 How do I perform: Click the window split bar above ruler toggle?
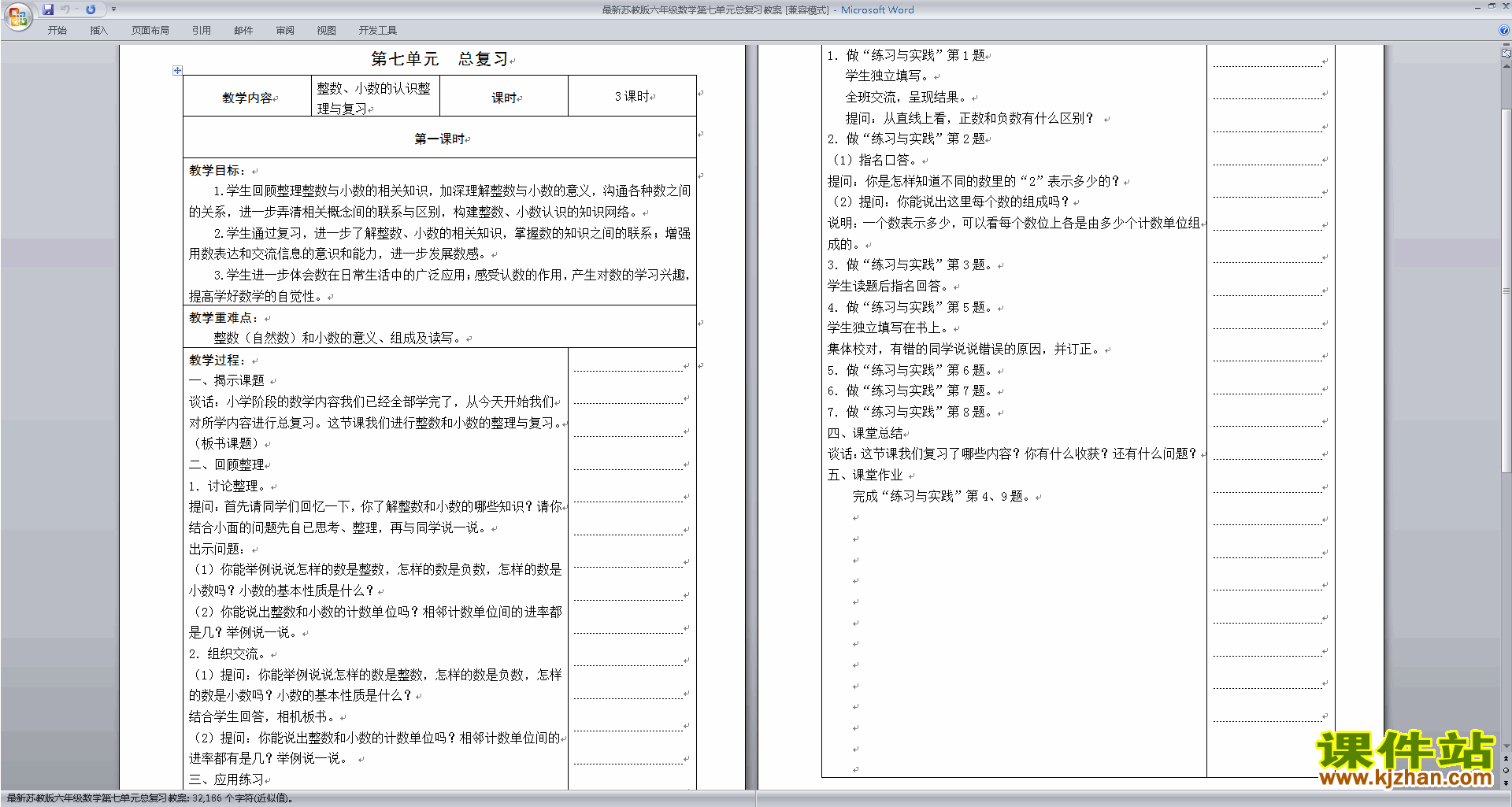point(1506,45)
